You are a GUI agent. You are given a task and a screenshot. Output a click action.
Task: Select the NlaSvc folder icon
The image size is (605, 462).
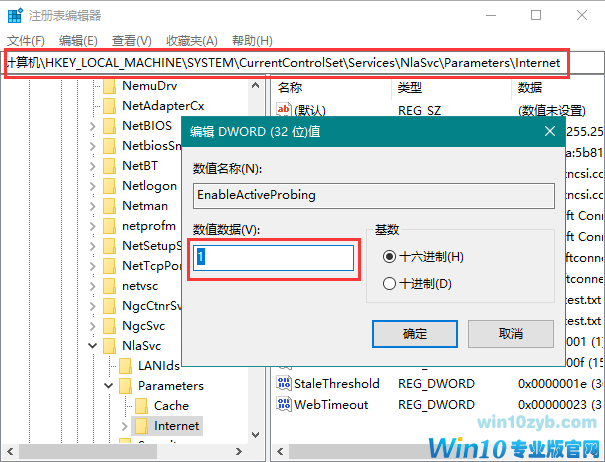(x=110, y=346)
